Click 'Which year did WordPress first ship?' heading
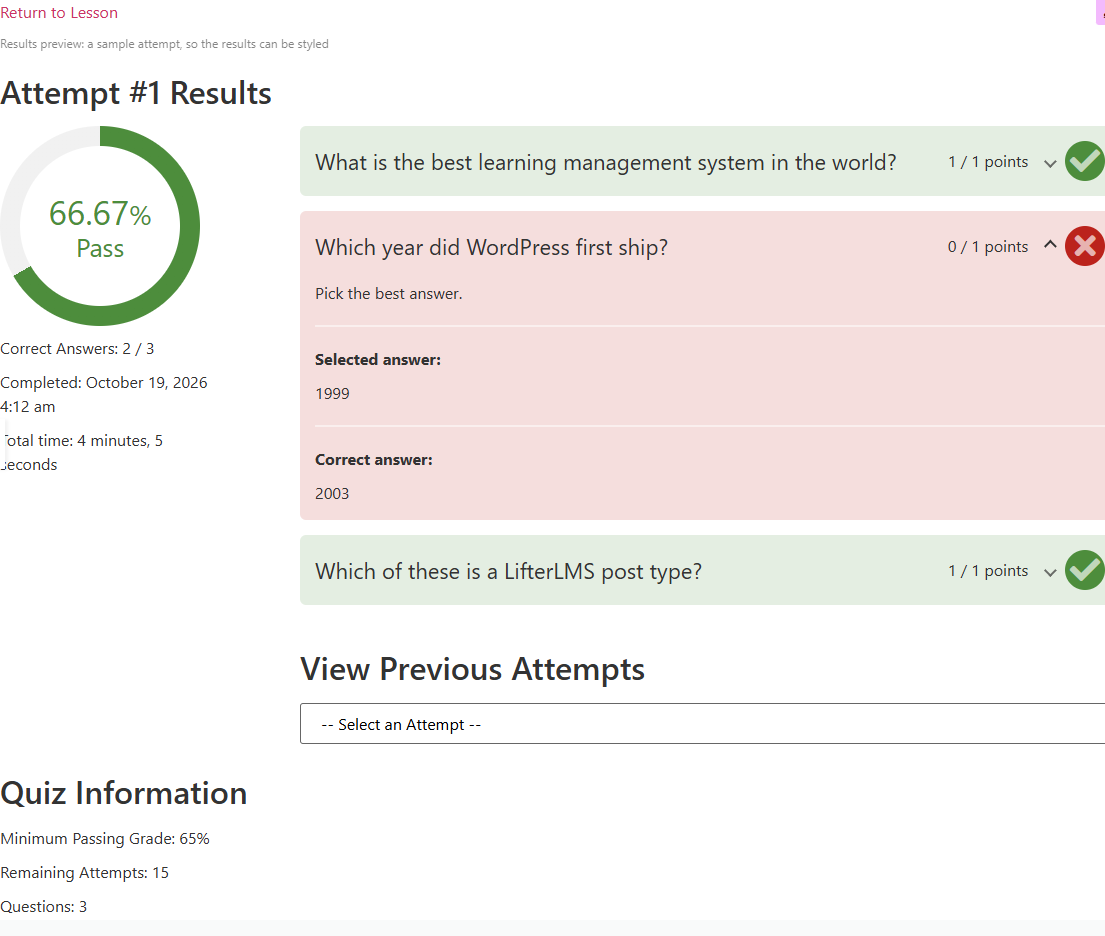The image size is (1105, 936). coord(491,247)
